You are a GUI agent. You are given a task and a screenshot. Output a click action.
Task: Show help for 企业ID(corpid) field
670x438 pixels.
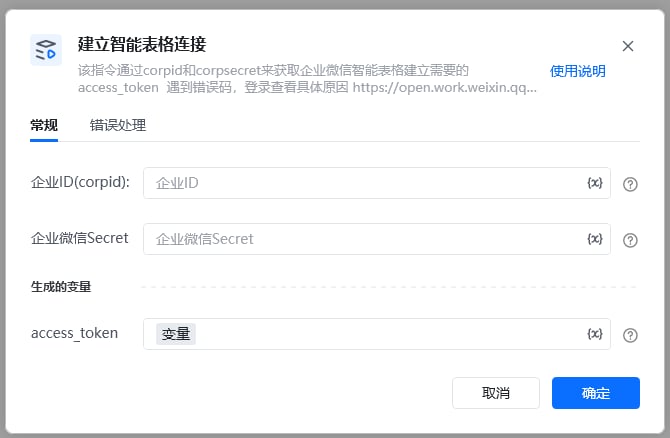pos(630,185)
